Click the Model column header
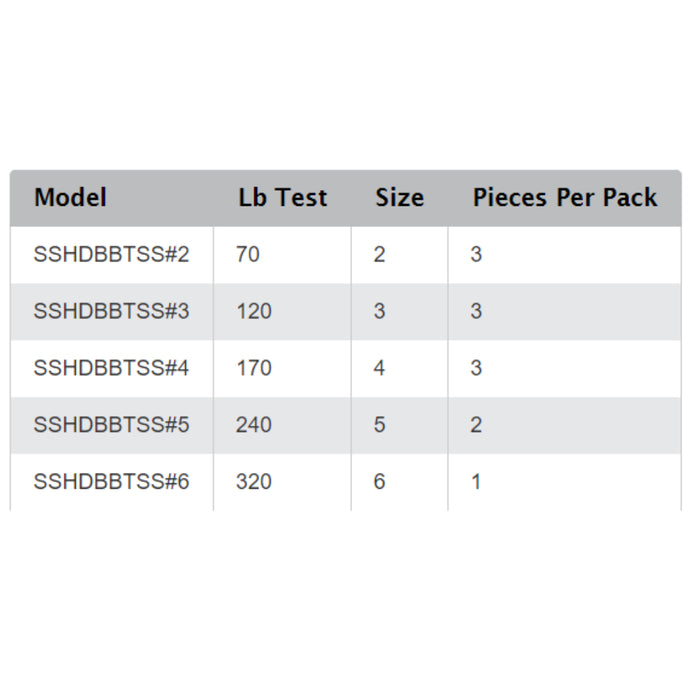The image size is (700, 700). coord(71,197)
